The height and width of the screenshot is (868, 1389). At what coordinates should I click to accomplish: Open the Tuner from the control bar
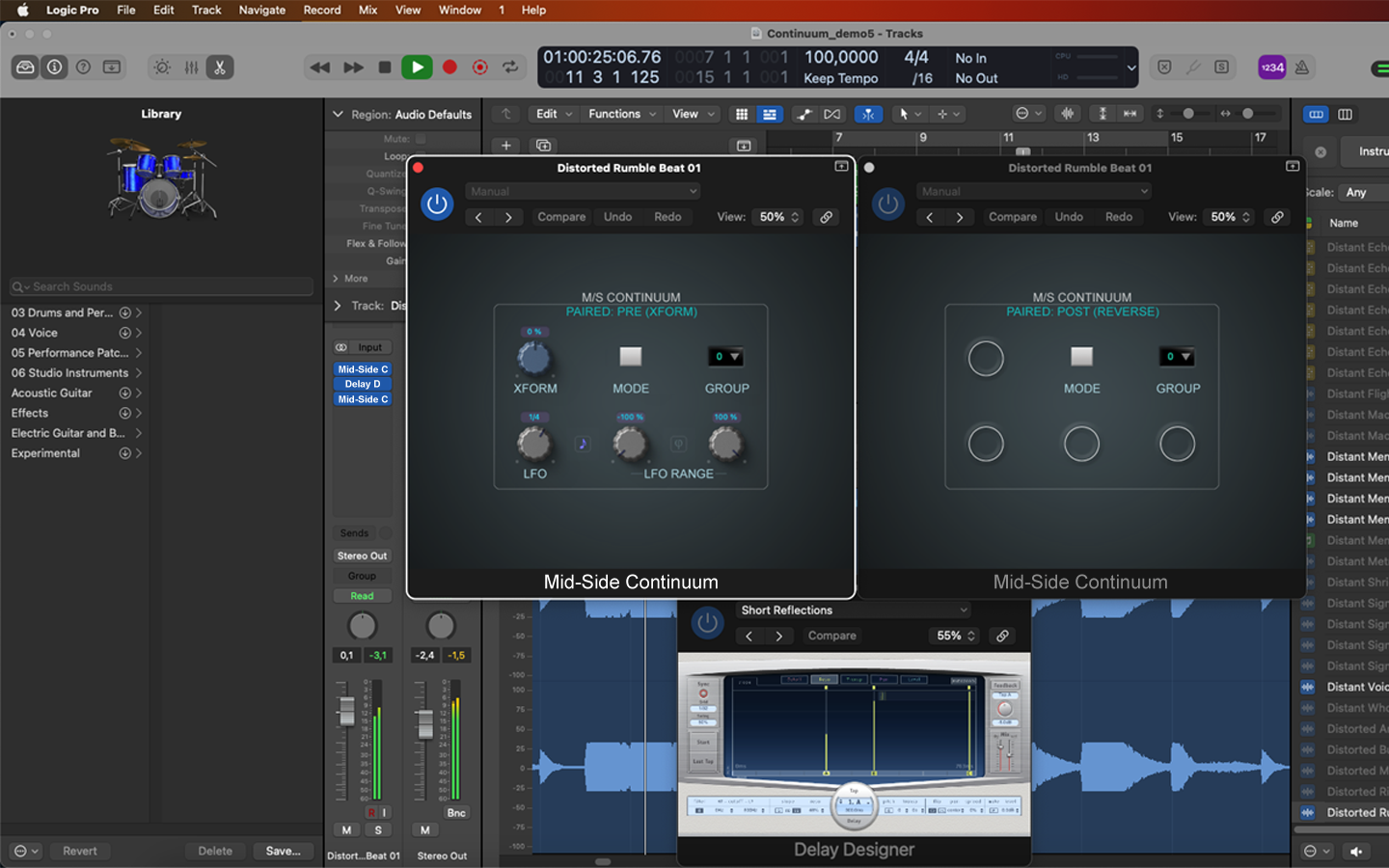[x=1193, y=68]
